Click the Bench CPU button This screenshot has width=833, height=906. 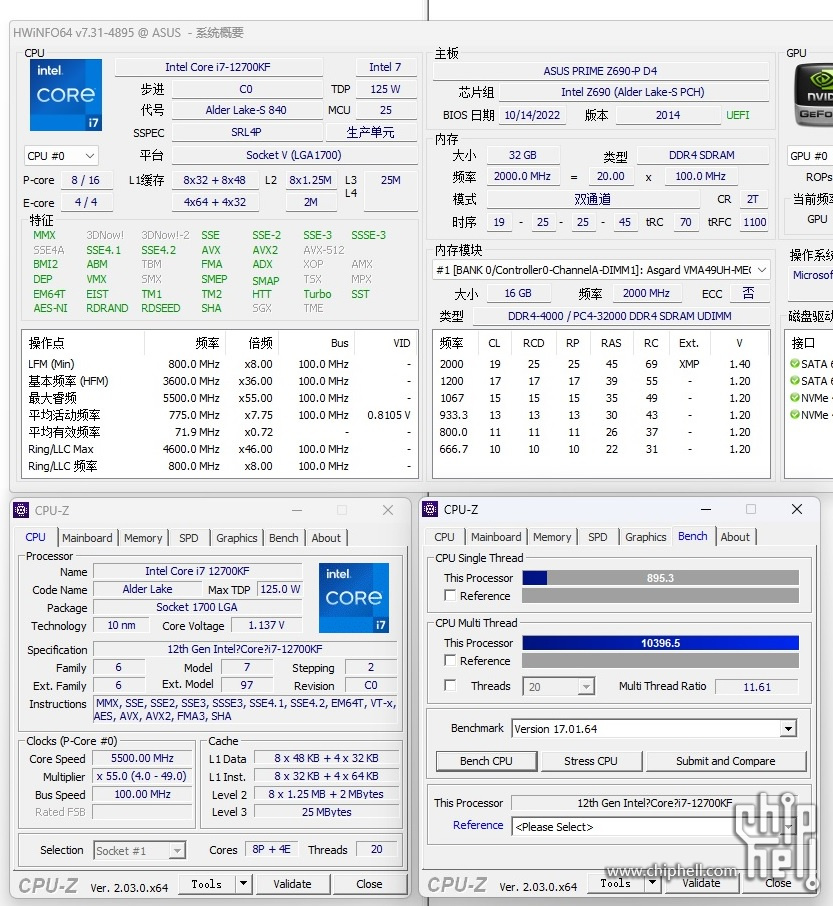click(486, 761)
